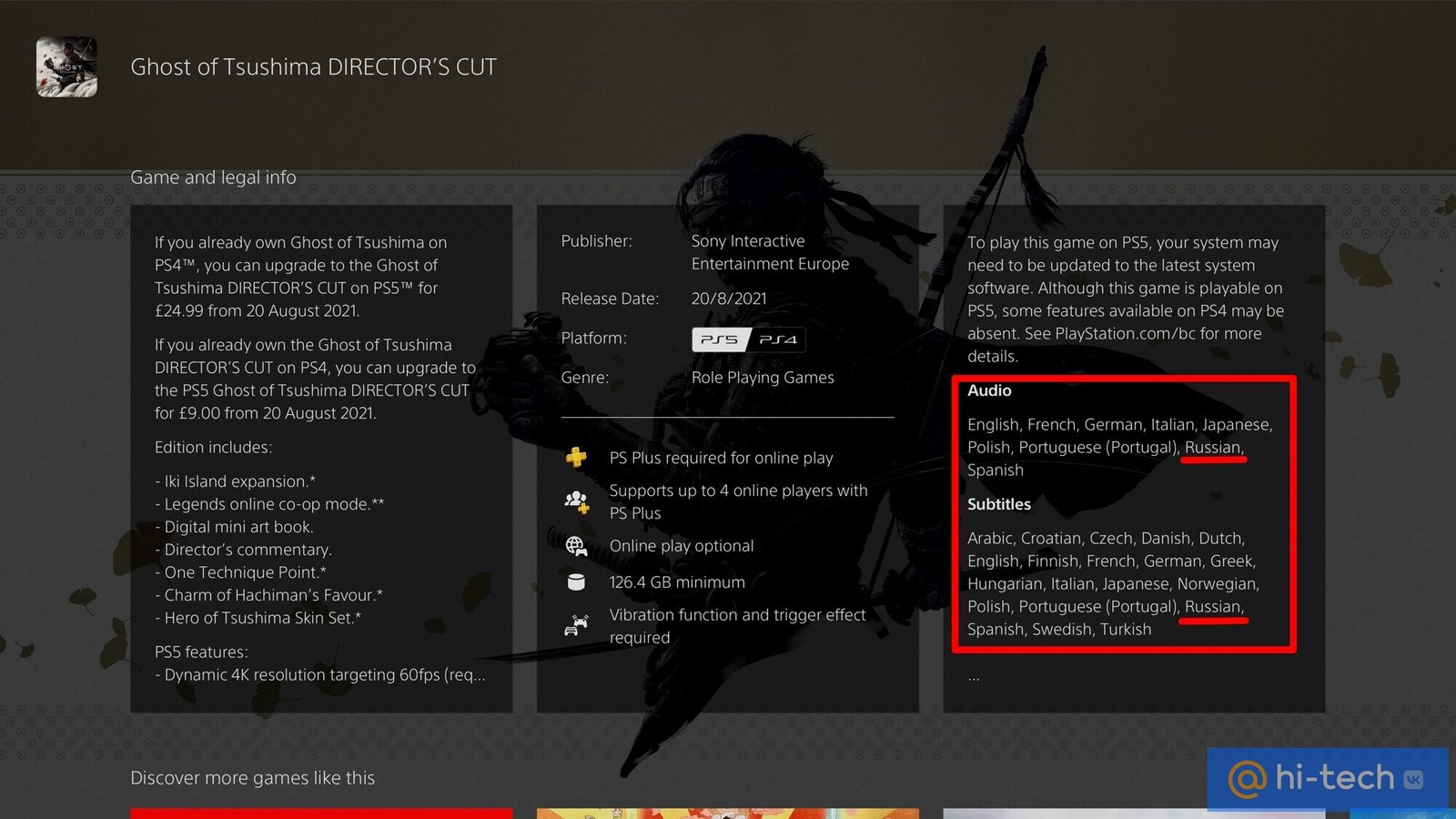Expand truncated language panel via ellipsis
Screen dimensions: 1456x819
pos(974,678)
